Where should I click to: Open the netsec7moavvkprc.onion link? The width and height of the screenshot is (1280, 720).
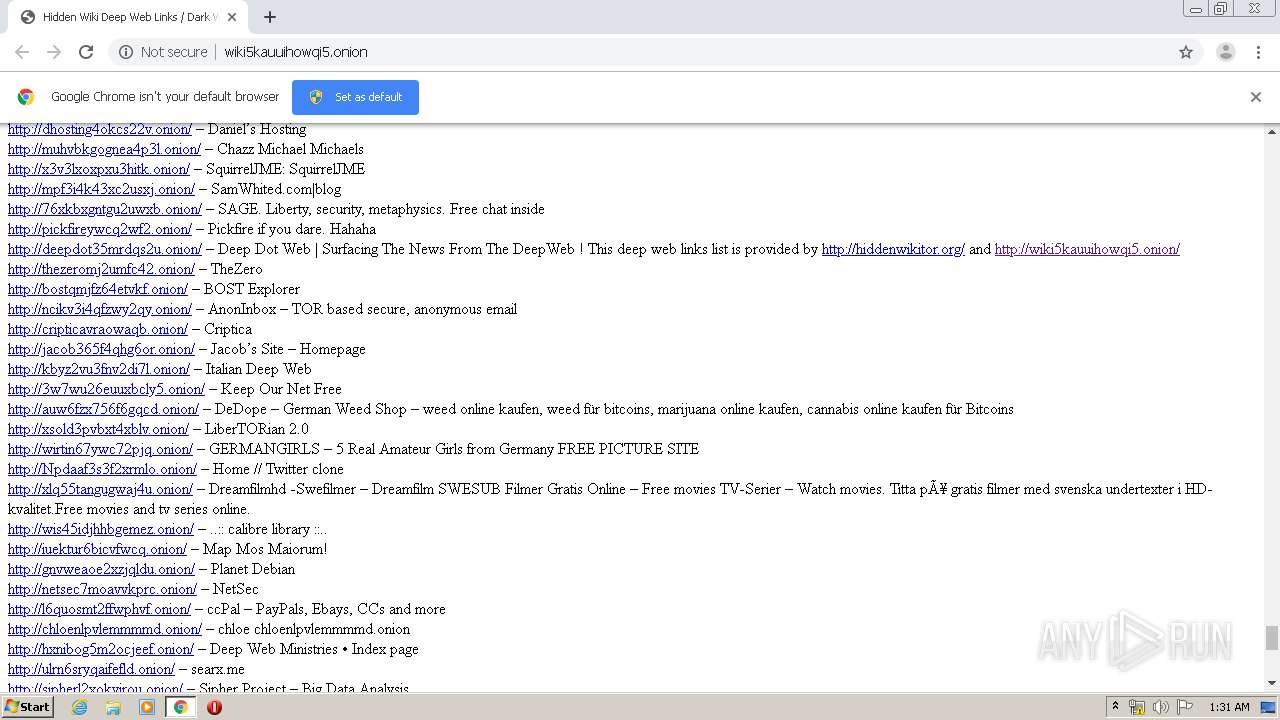102,589
